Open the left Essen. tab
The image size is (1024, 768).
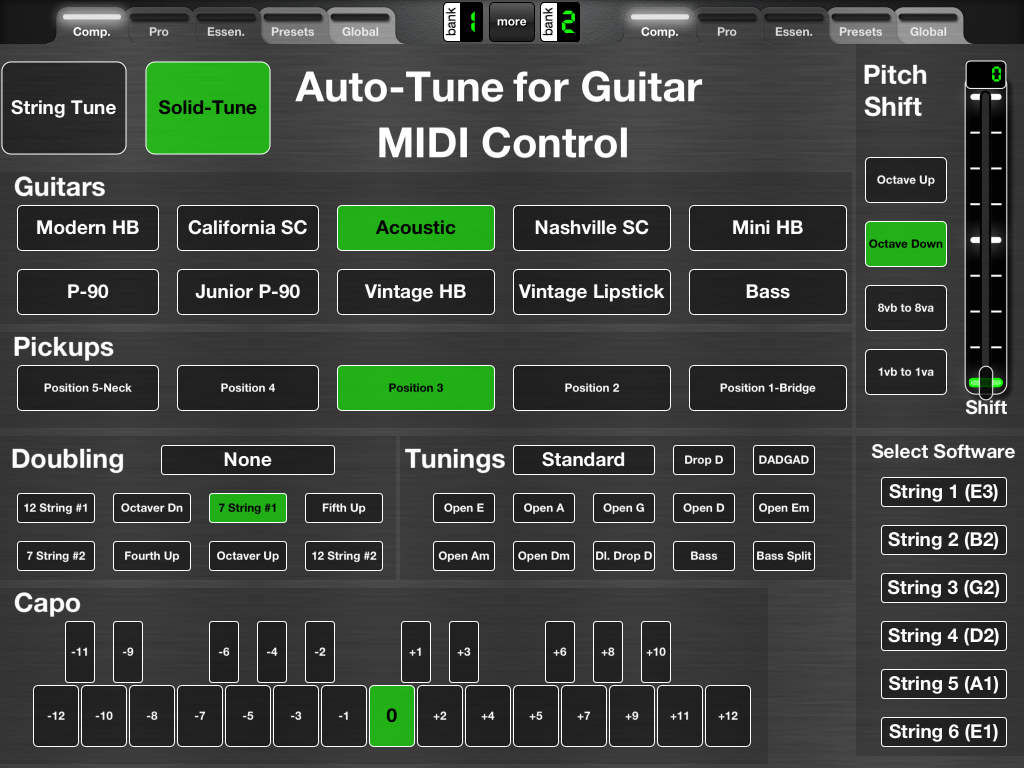point(226,26)
